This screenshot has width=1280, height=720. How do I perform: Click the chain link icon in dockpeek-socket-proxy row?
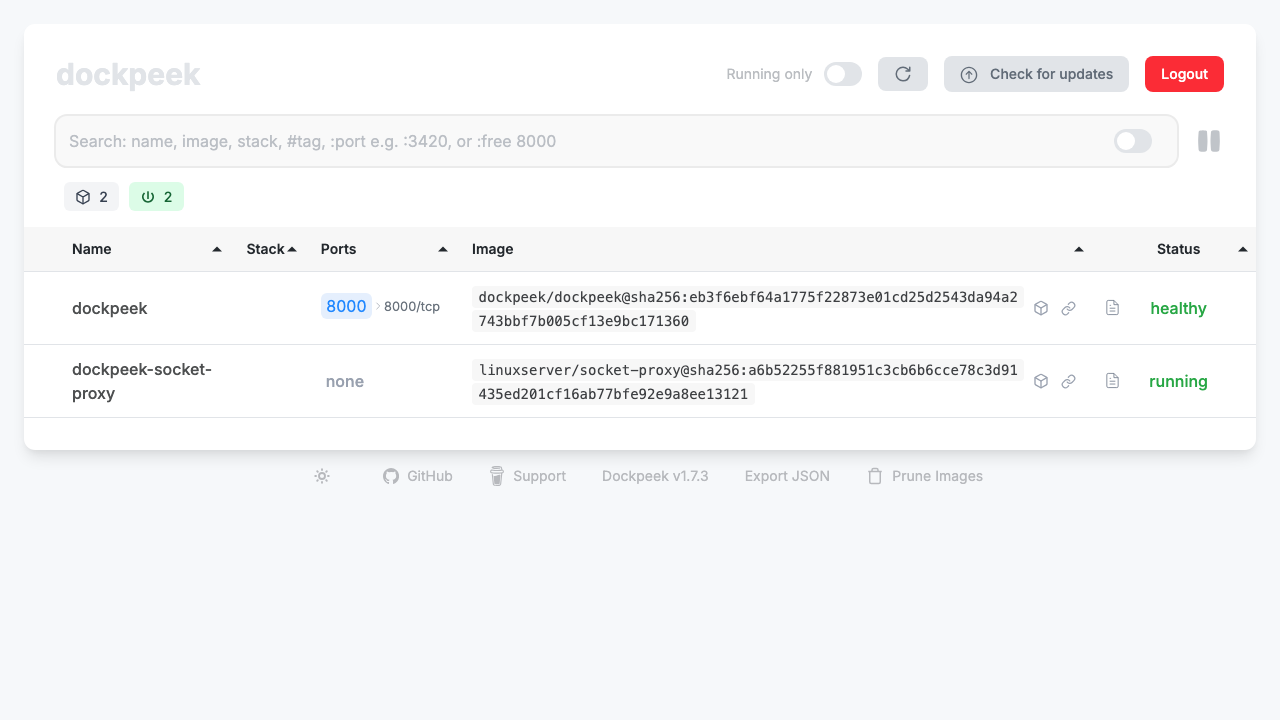tap(1068, 381)
